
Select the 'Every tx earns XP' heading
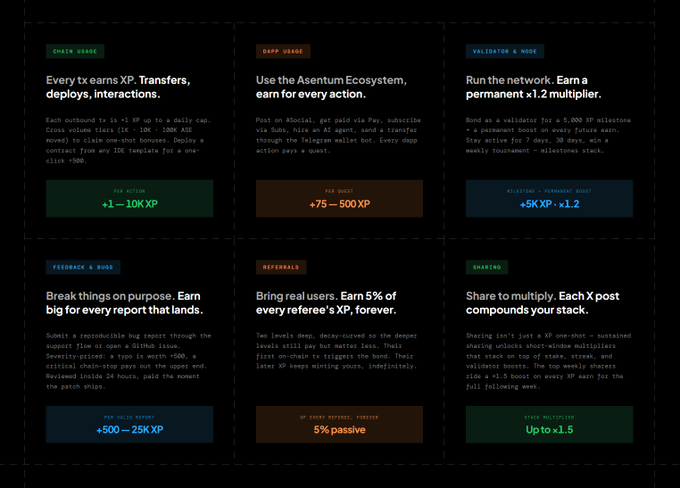tap(118, 87)
